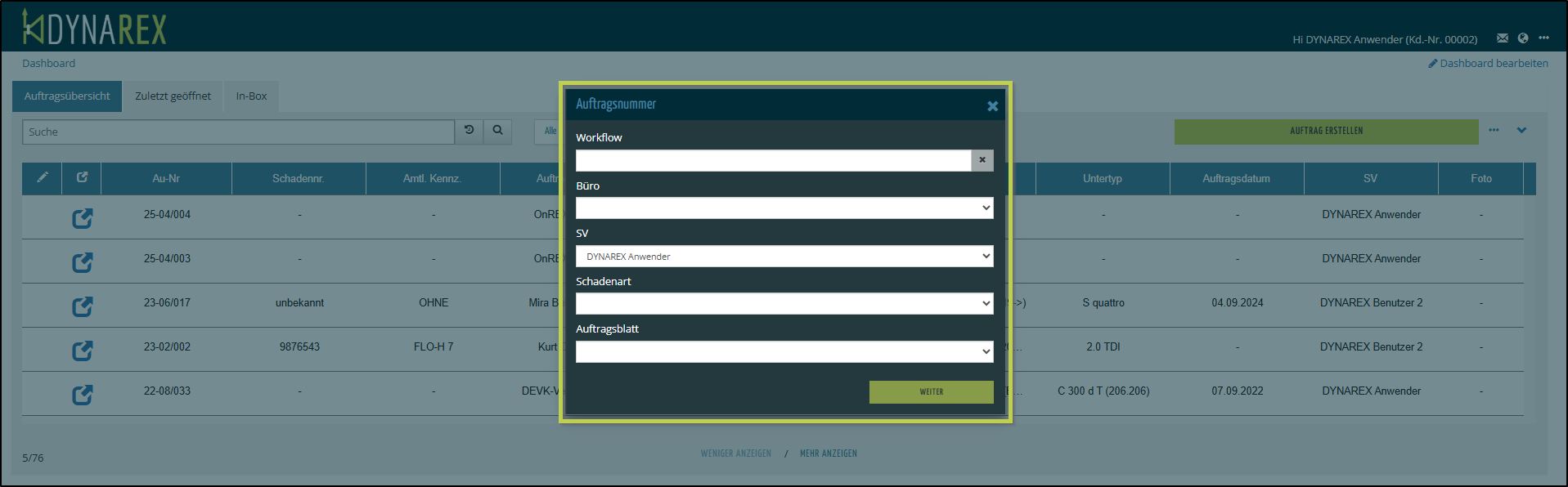The width and height of the screenshot is (1568, 487).
Task: Open the messages envelope icon in header
Action: pos(1502,38)
